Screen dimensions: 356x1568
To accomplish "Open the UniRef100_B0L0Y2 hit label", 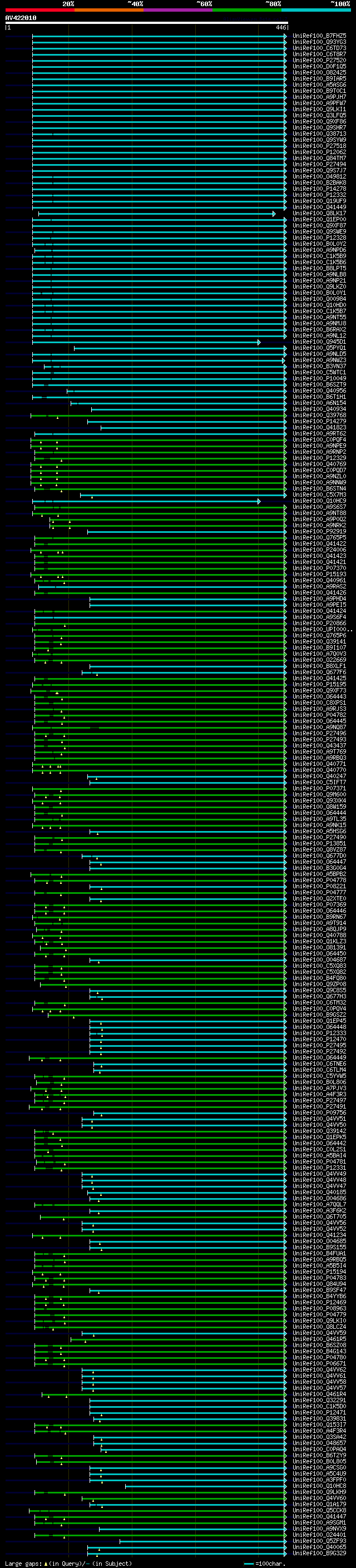I will 319,244.
